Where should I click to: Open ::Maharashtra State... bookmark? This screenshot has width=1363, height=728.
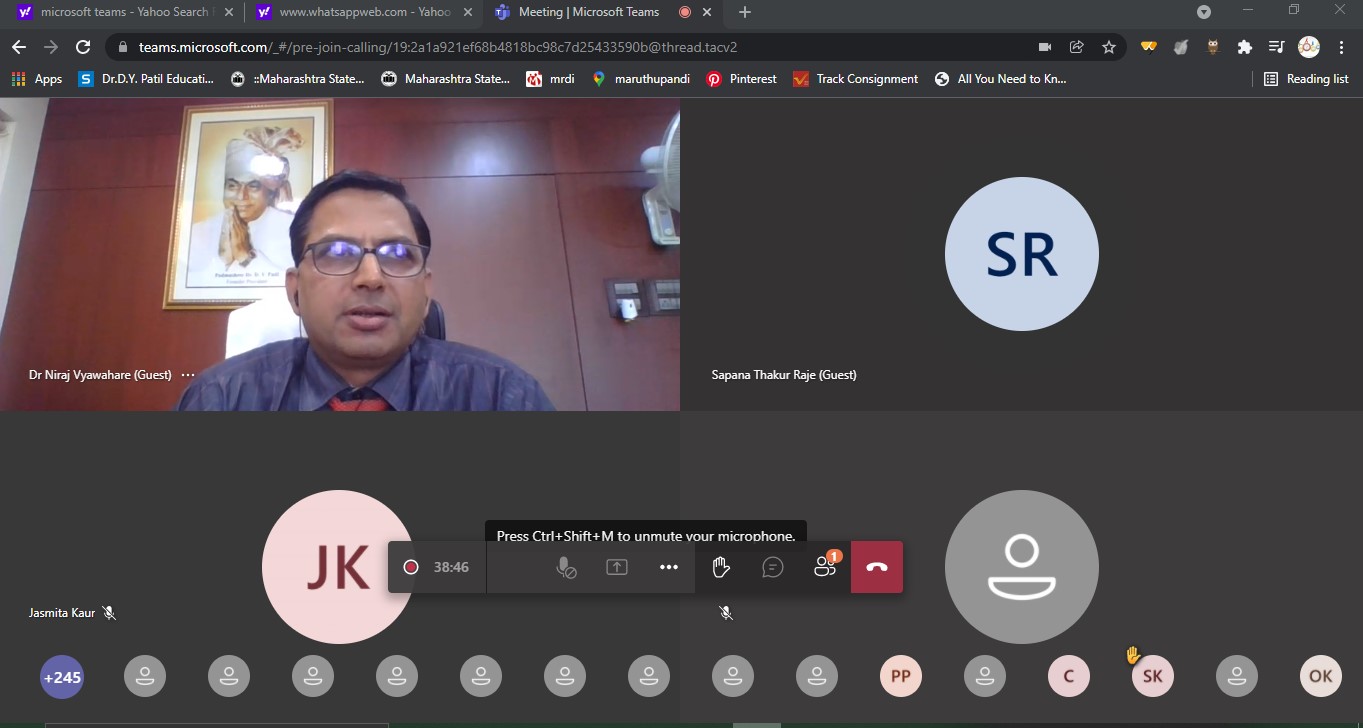click(298, 79)
